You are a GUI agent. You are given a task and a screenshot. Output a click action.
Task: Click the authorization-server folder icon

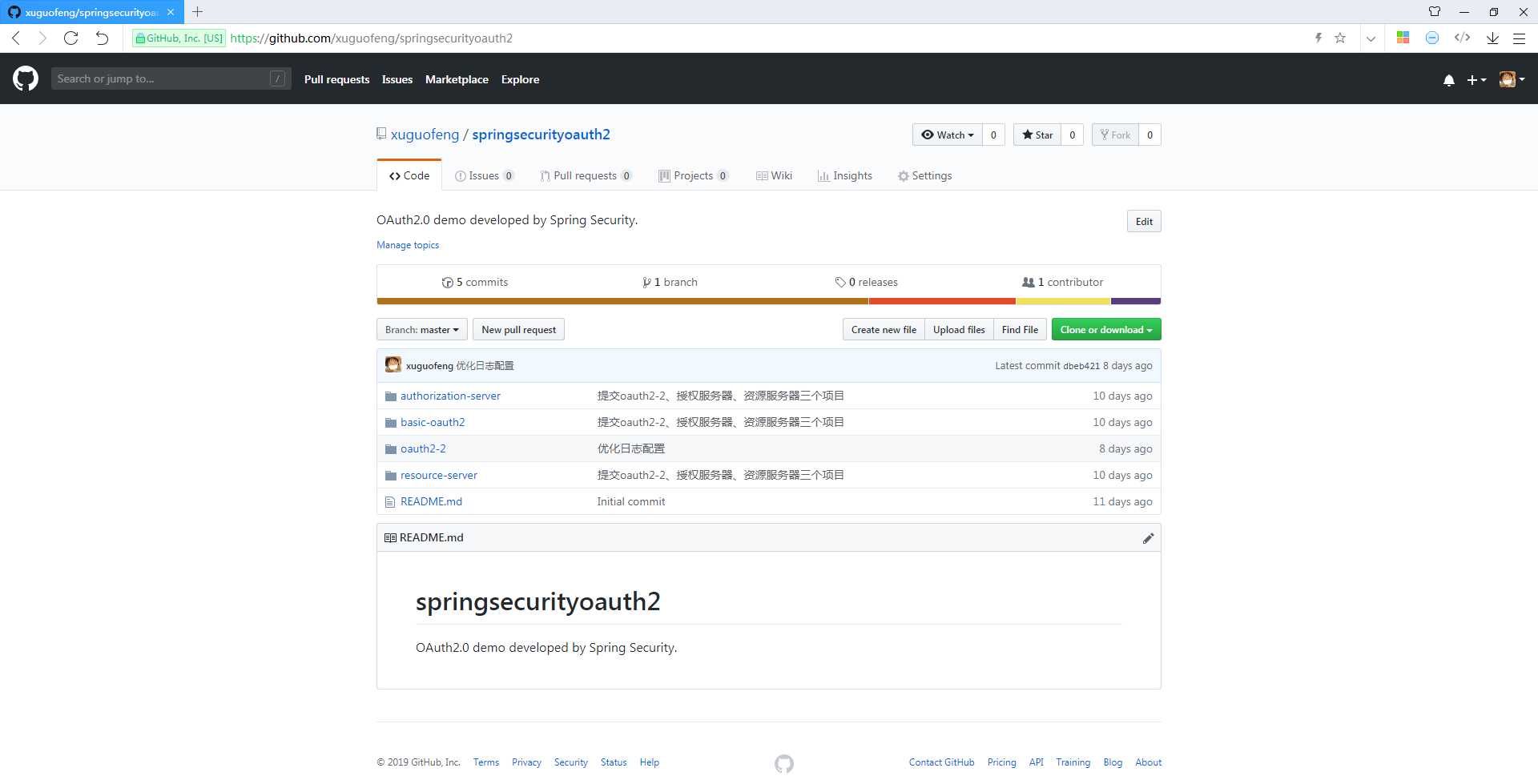pyautogui.click(x=390, y=396)
